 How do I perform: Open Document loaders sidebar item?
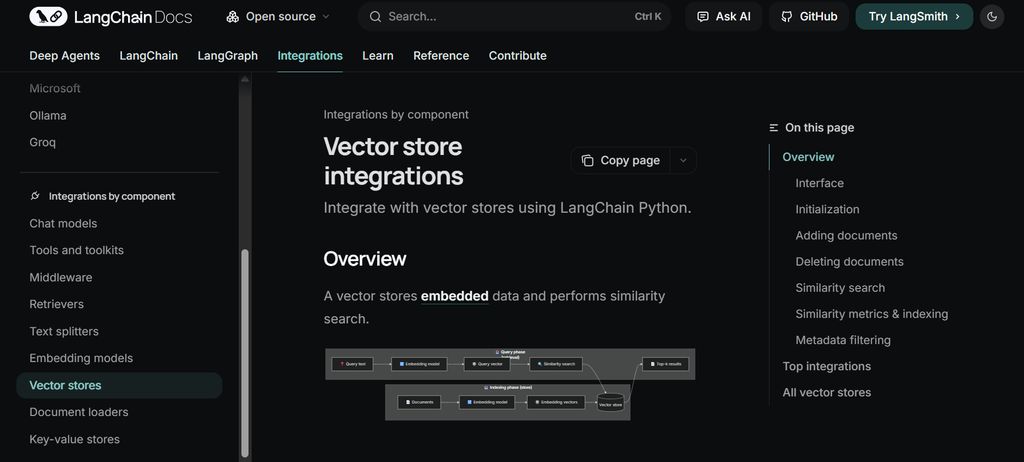click(x=78, y=412)
